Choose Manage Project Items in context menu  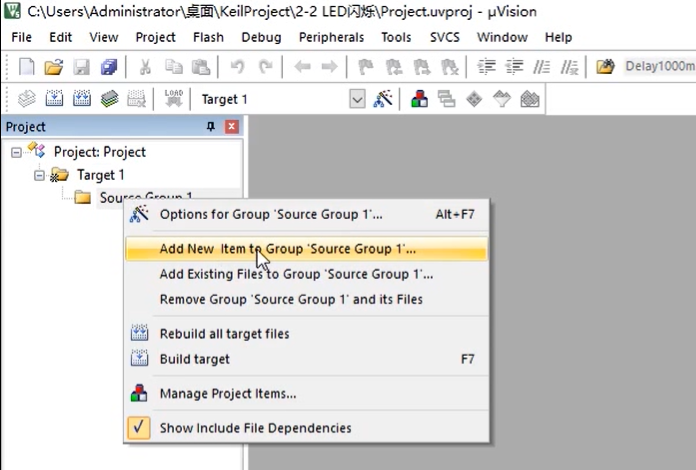point(307,393)
